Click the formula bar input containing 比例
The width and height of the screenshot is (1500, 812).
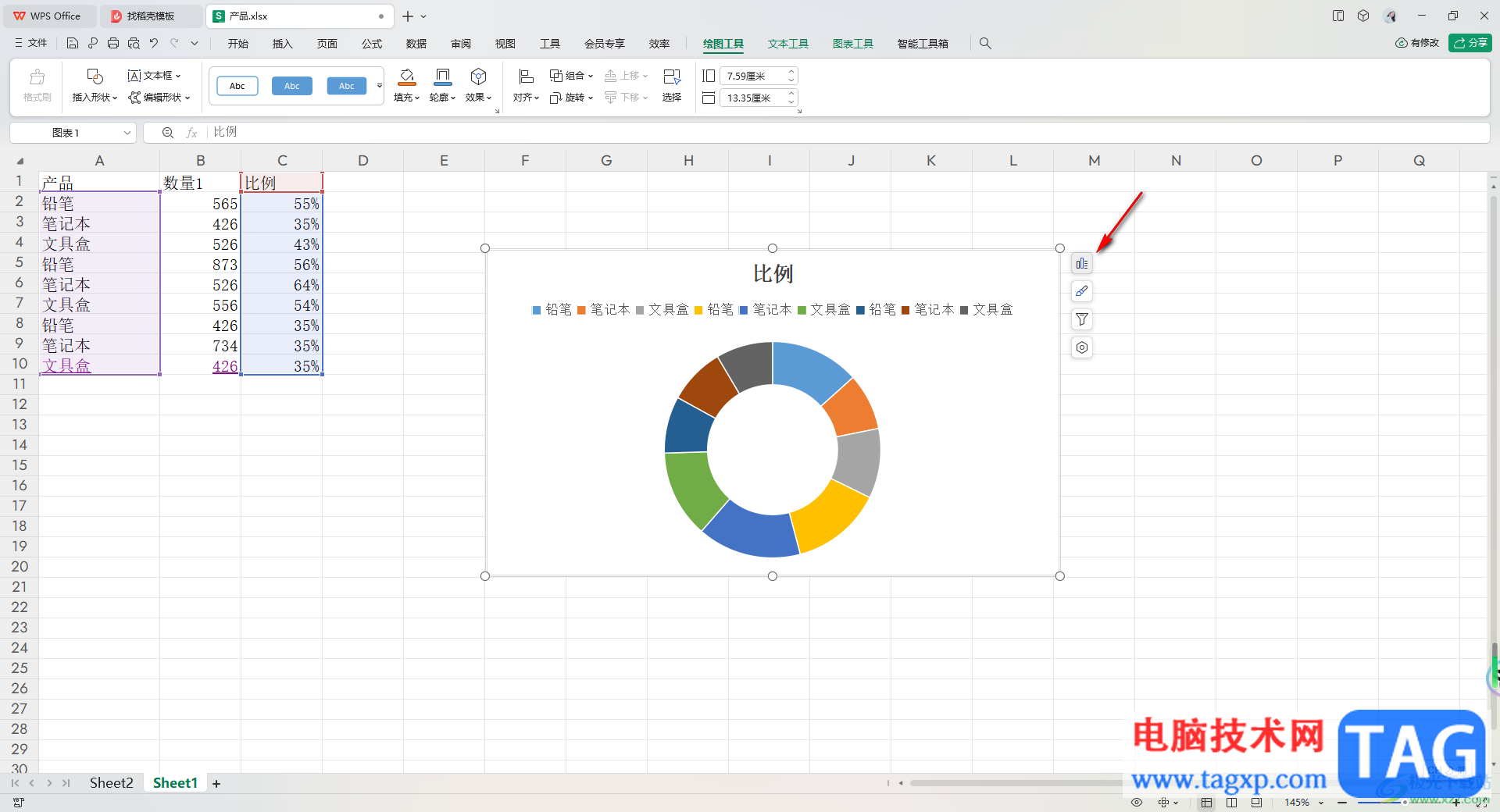(848, 133)
